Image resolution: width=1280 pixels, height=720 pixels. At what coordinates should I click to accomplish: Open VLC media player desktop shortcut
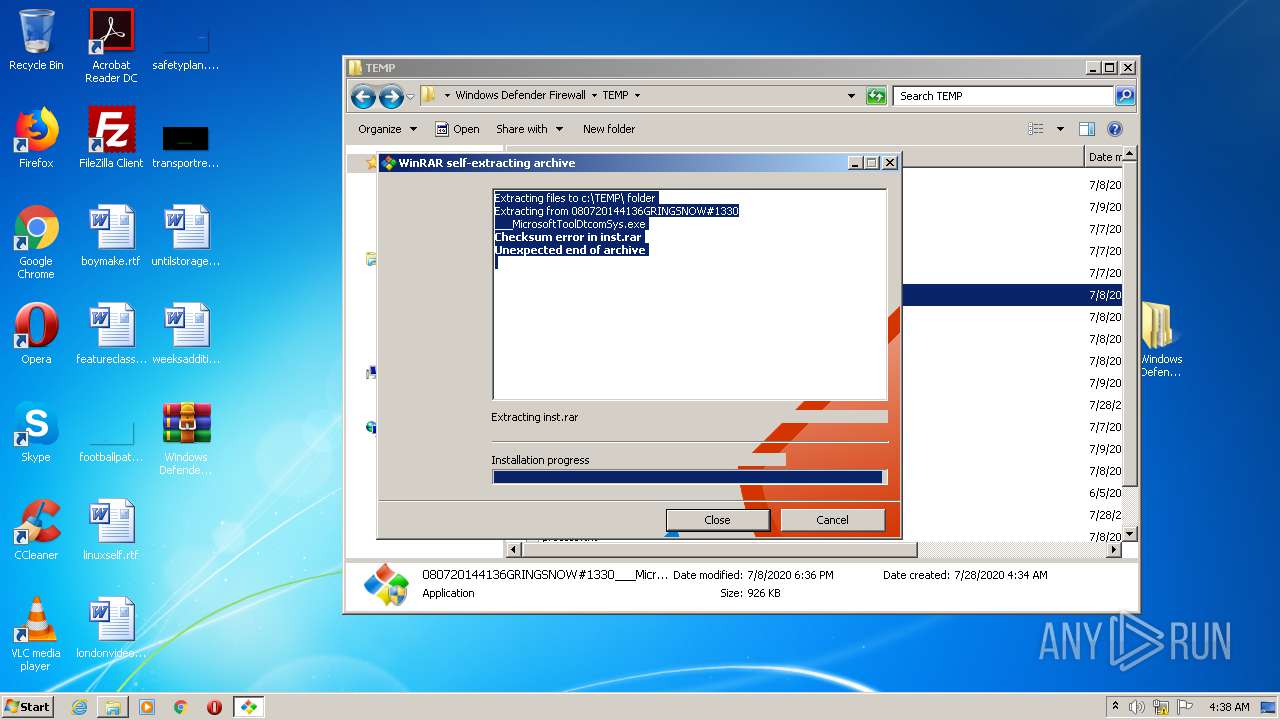(36, 634)
